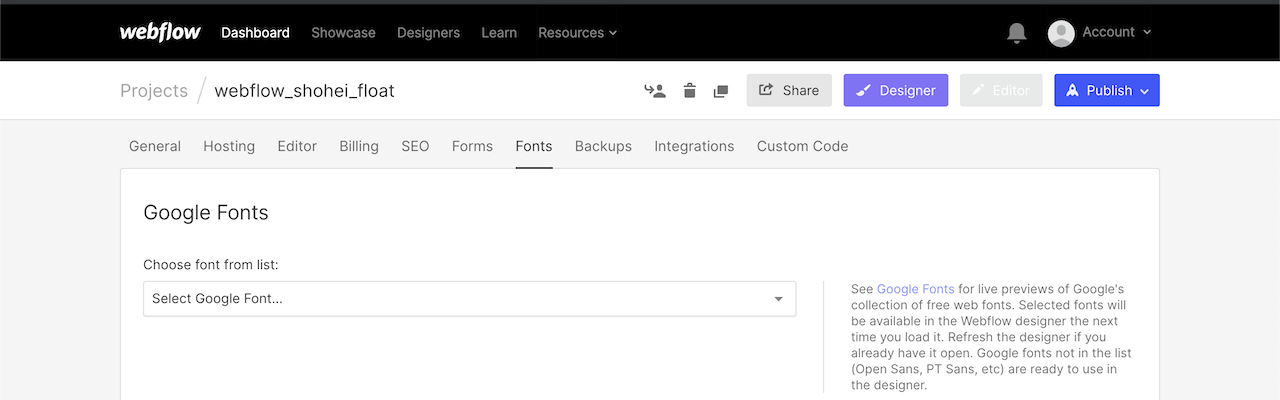1280x400 pixels.
Task: Click the Webflow logo
Action: pyautogui.click(x=159, y=32)
